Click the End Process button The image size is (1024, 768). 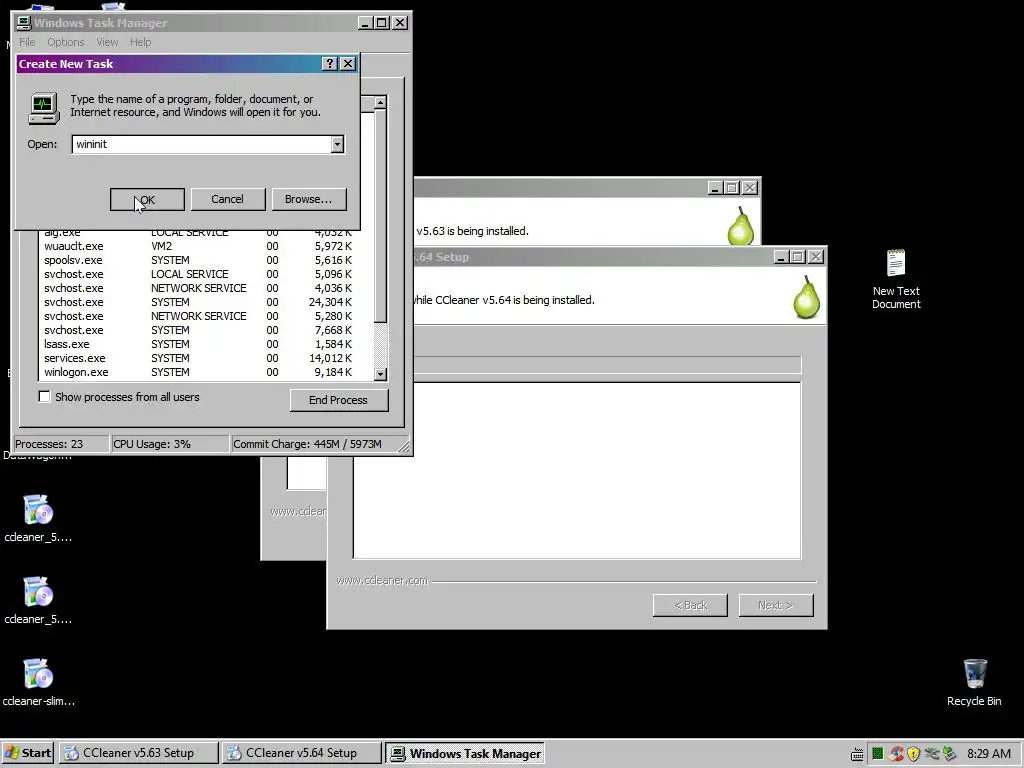tap(338, 400)
